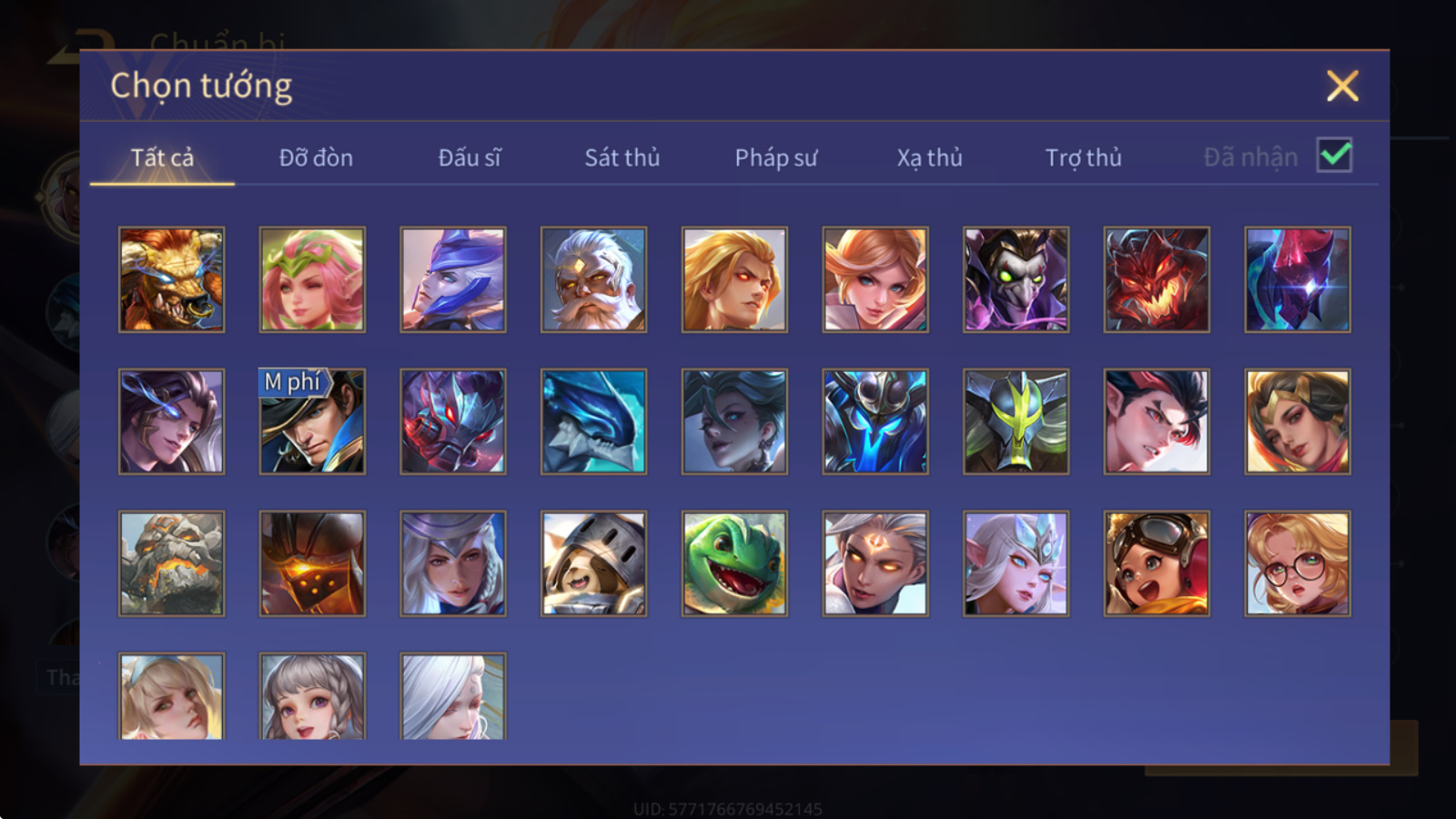Close the 'Chọn tướng' dialog

pos(1342,86)
